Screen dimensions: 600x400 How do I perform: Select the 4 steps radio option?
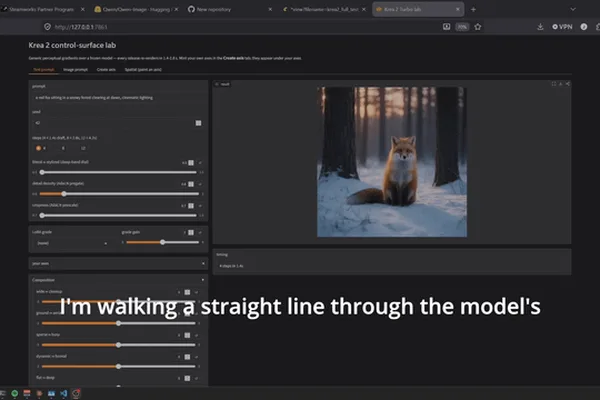pyautogui.click(x=41, y=148)
